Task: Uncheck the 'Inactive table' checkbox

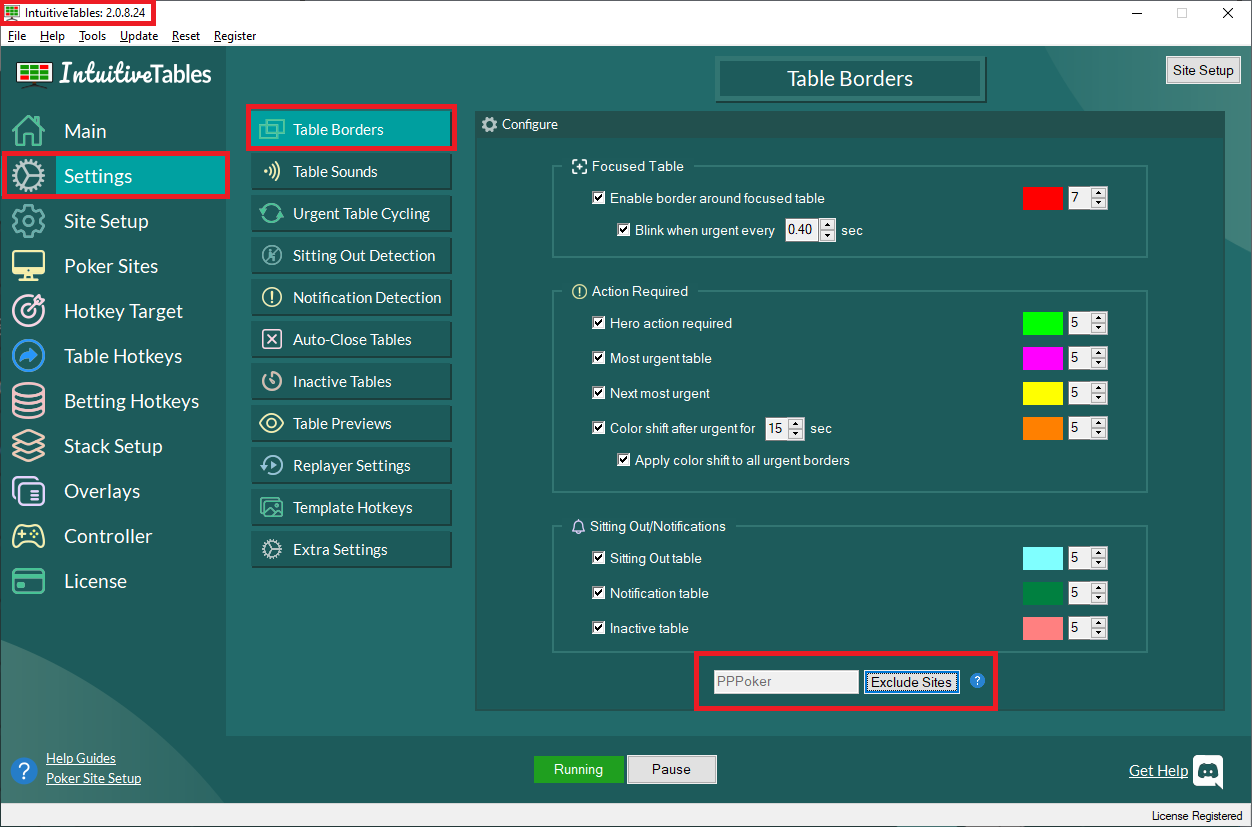Action: tap(598, 628)
